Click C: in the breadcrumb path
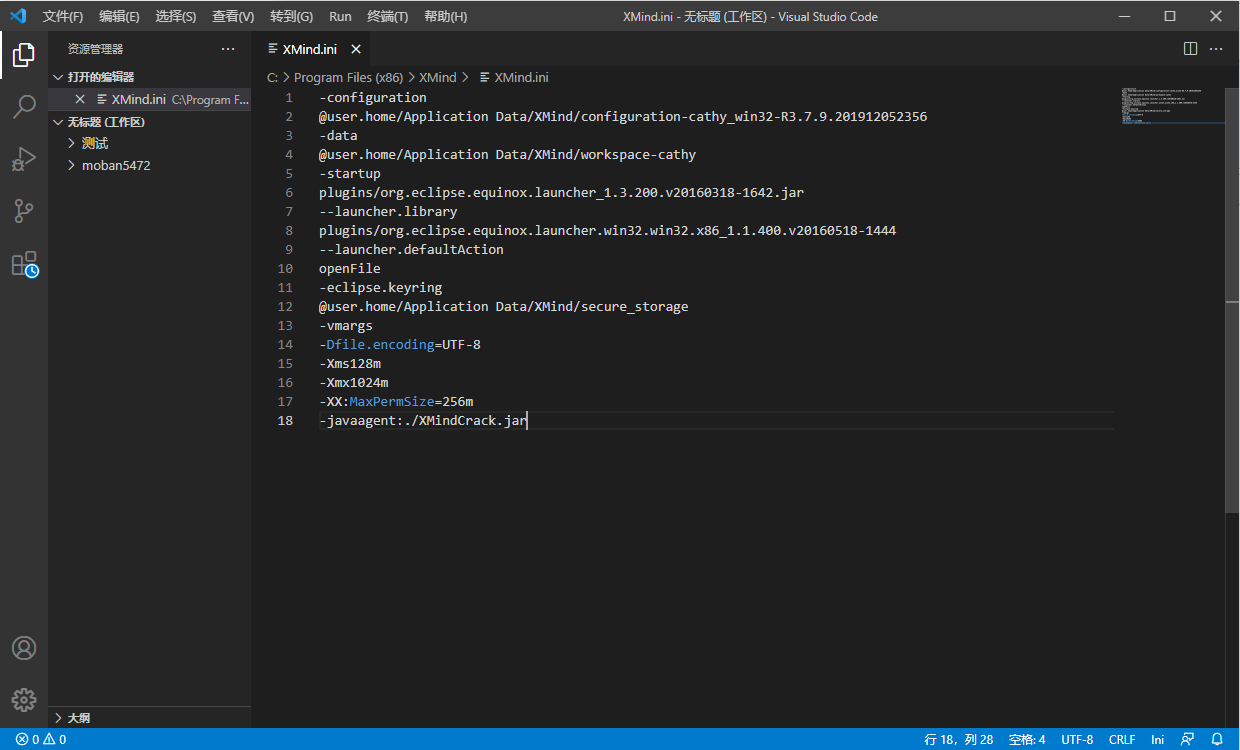The image size is (1240, 750). tap(272, 77)
